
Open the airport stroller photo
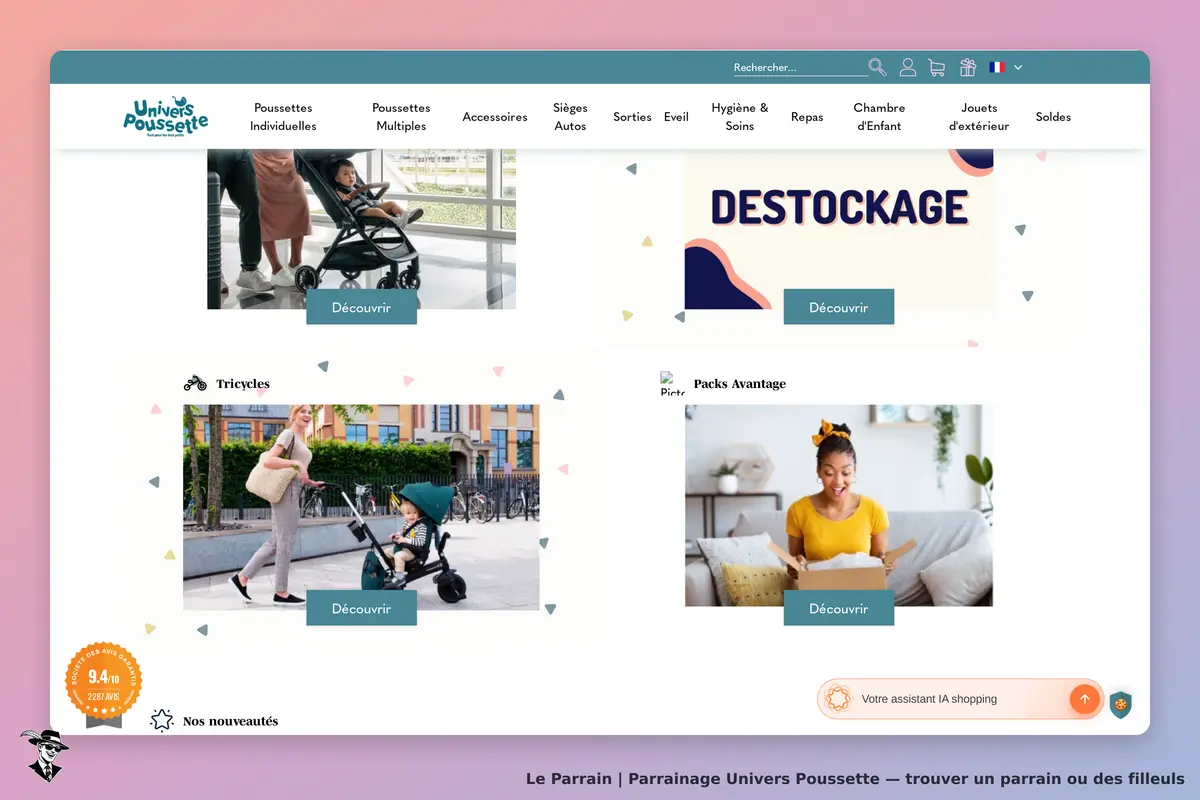click(361, 229)
